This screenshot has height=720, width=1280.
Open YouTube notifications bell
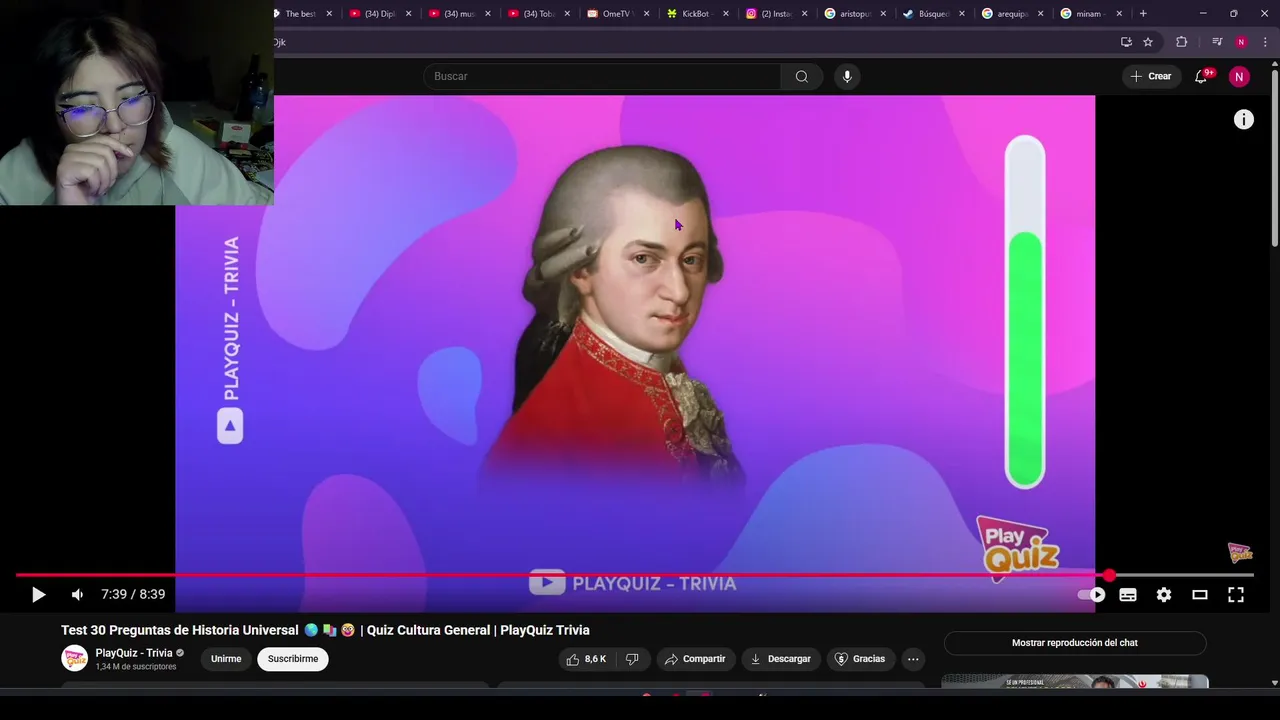[x=1202, y=76]
